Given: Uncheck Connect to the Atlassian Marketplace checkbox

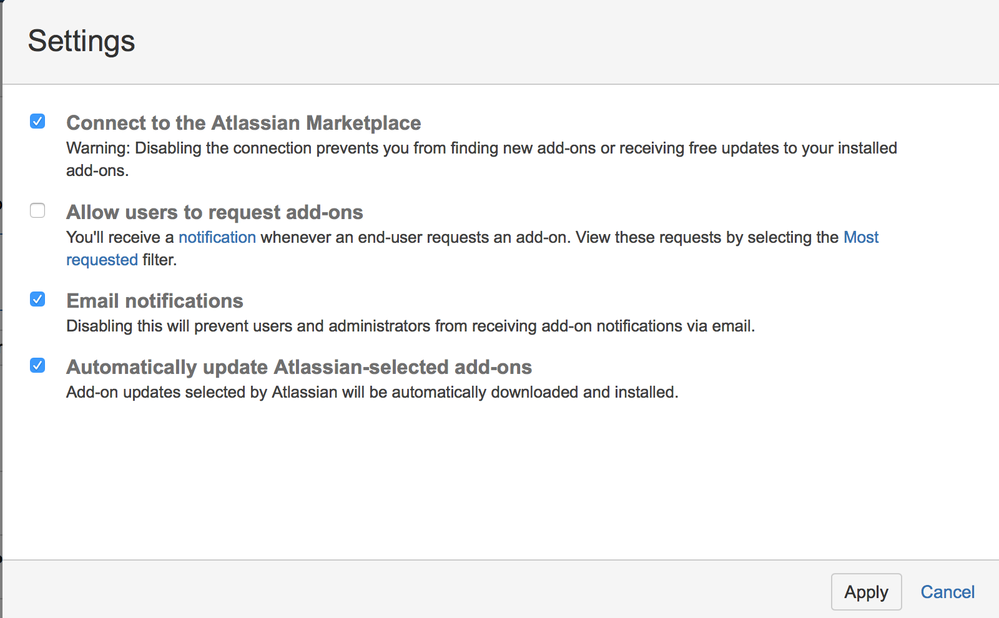Looking at the screenshot, I should click(38, 121).
